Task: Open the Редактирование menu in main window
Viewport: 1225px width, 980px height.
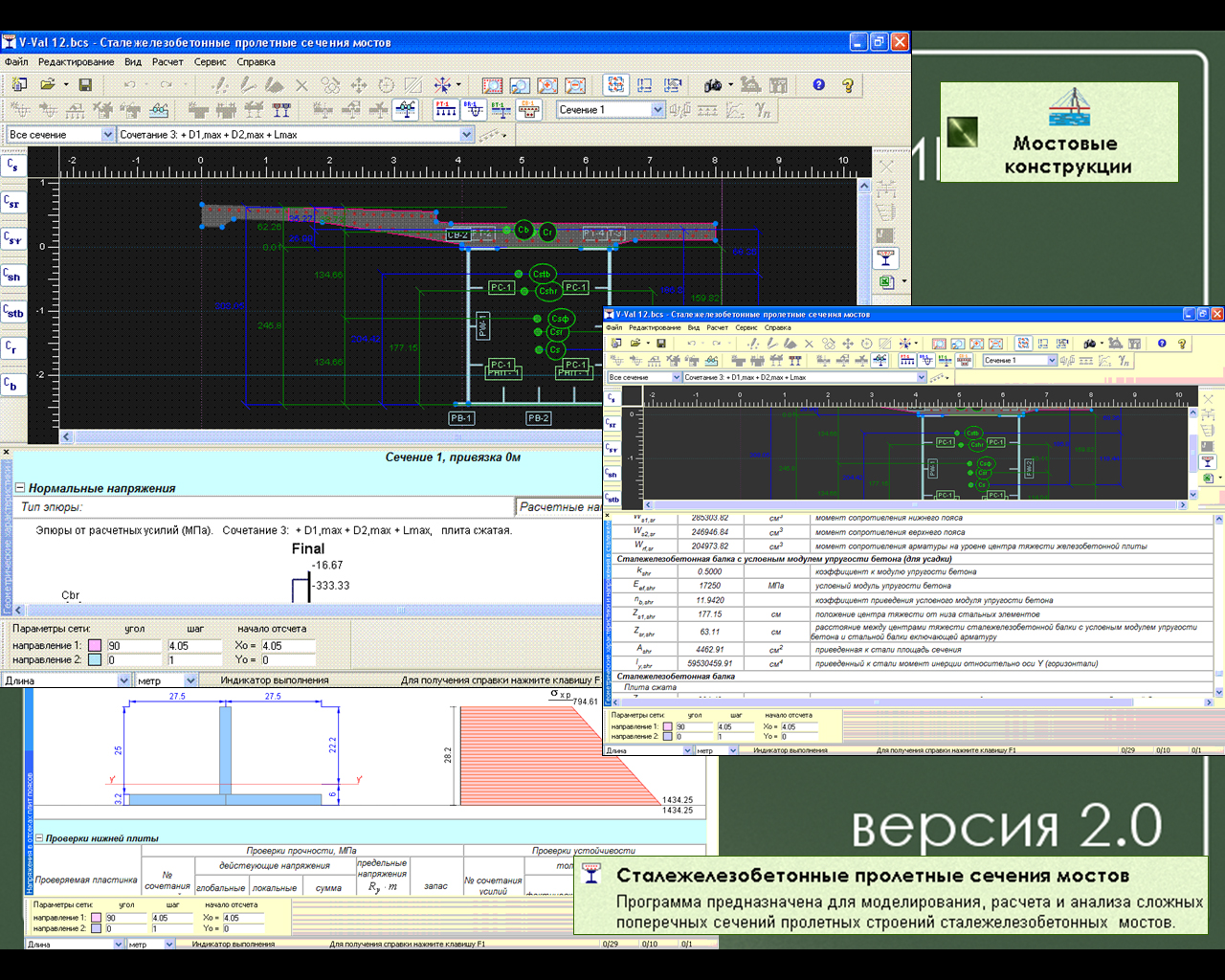Action: 77,62
